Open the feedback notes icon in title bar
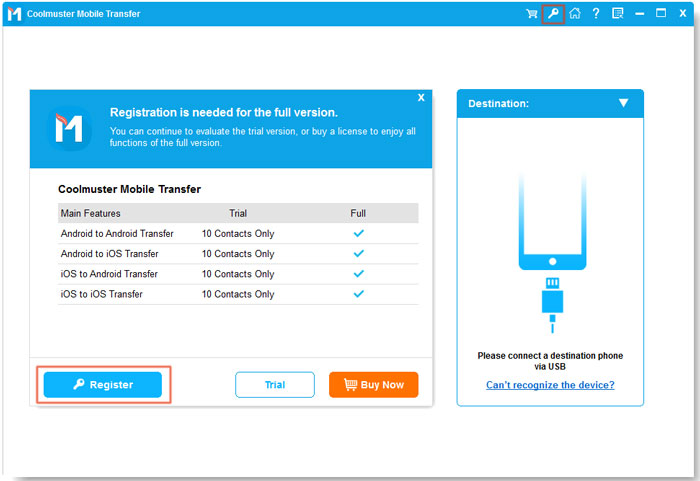The width and height of the screenshot is (700, 481). [617, 14]
